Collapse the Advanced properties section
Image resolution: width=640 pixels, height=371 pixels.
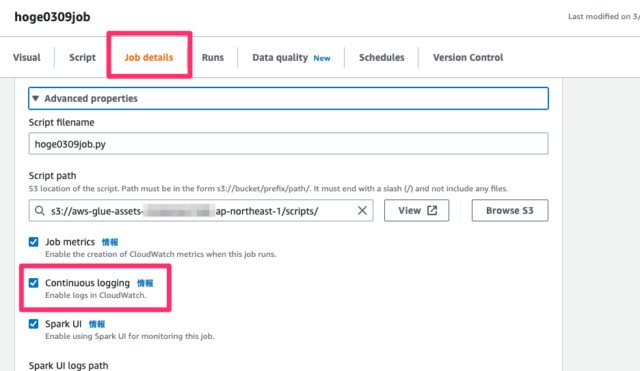coord(288,98)
